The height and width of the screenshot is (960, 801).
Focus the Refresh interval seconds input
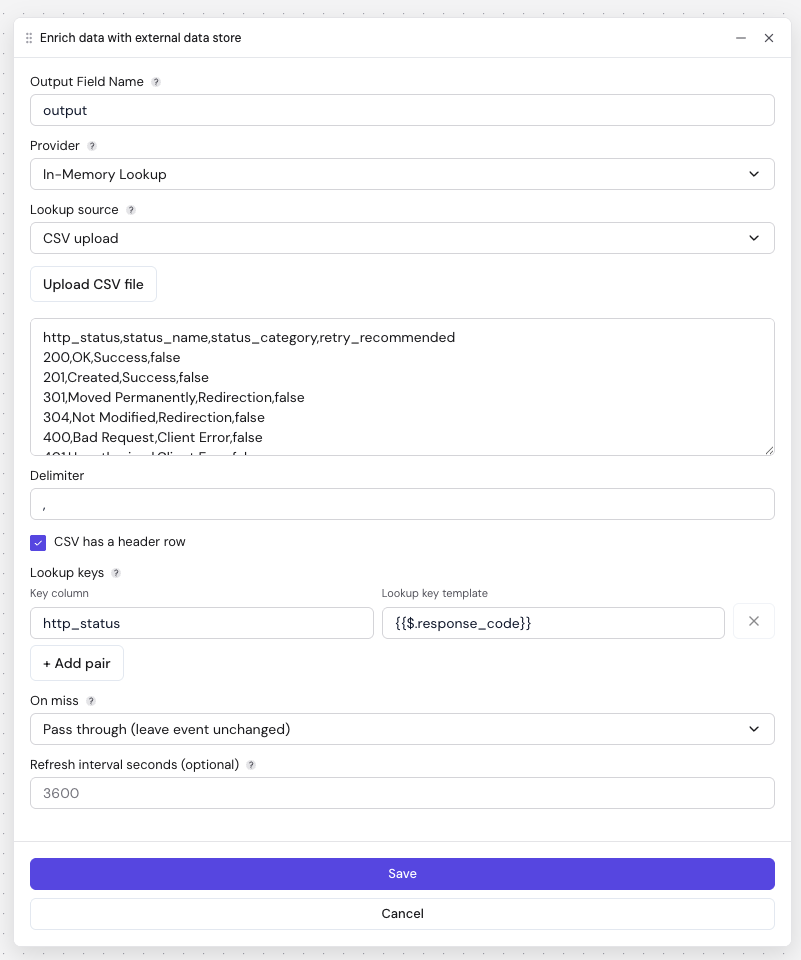coord(402,793)
